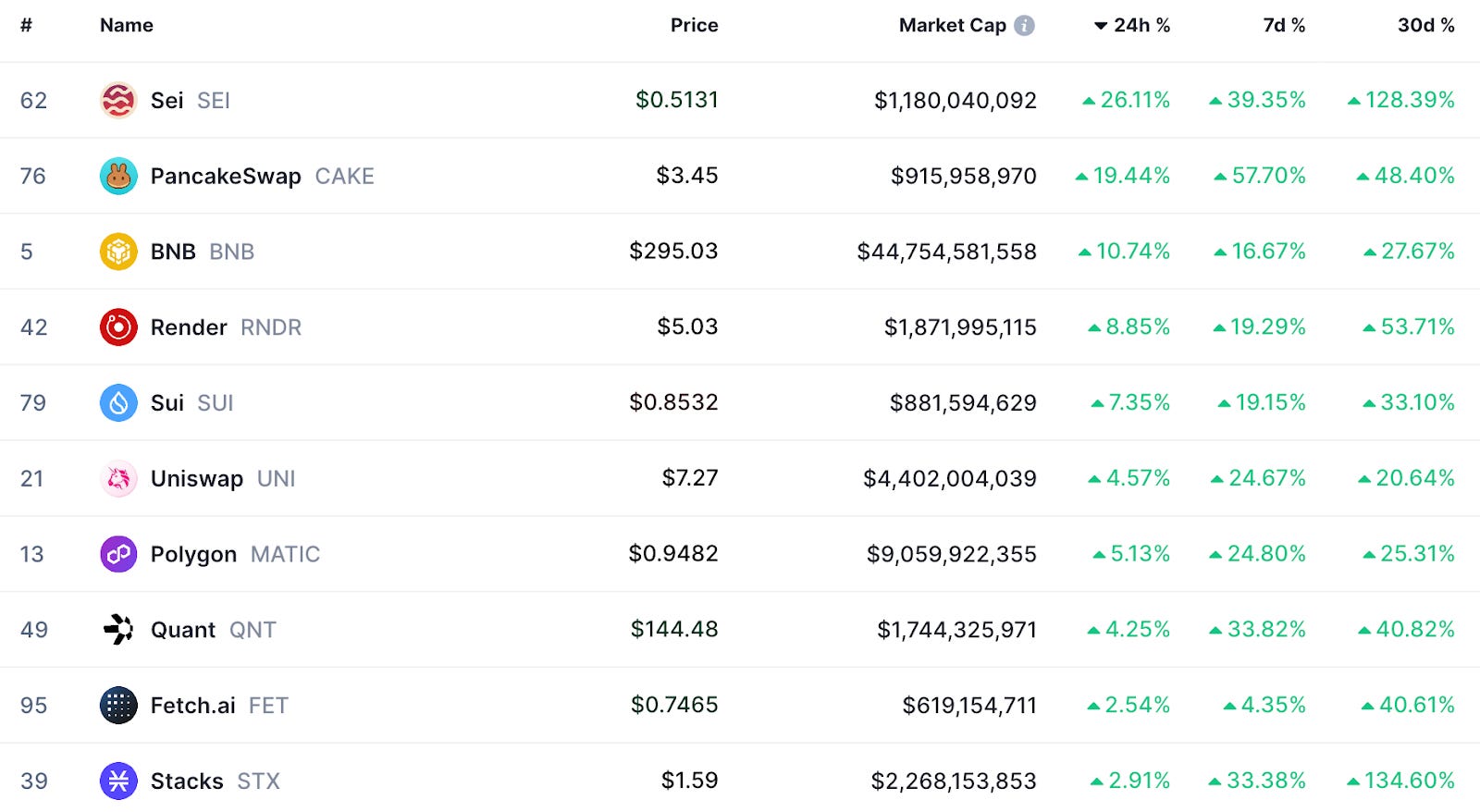Viewport: 1480px width, 812px height.
Task: Click the Market Cap info icon
Action: click(1024, 26)
